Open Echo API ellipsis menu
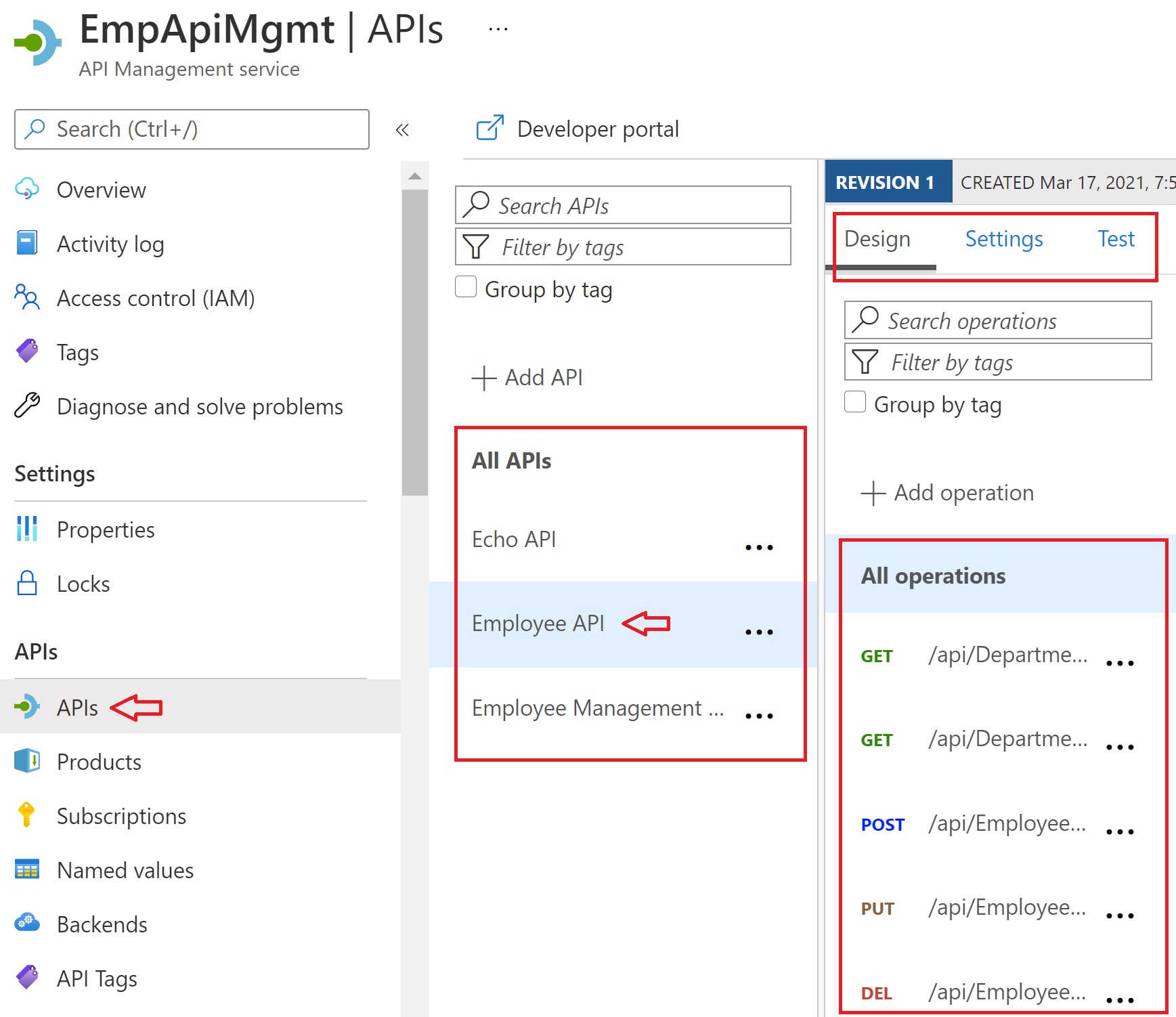 [x=759, y=546]
